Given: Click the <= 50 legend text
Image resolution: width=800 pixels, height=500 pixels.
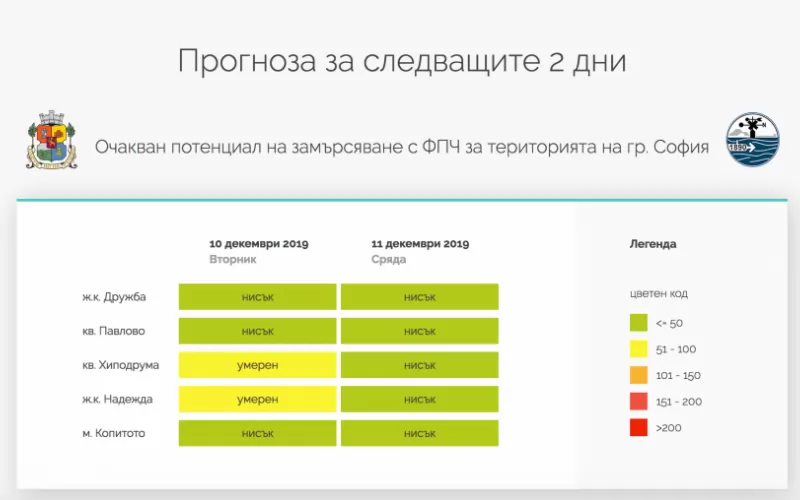Looking at the screenshot, I should 669,323.
